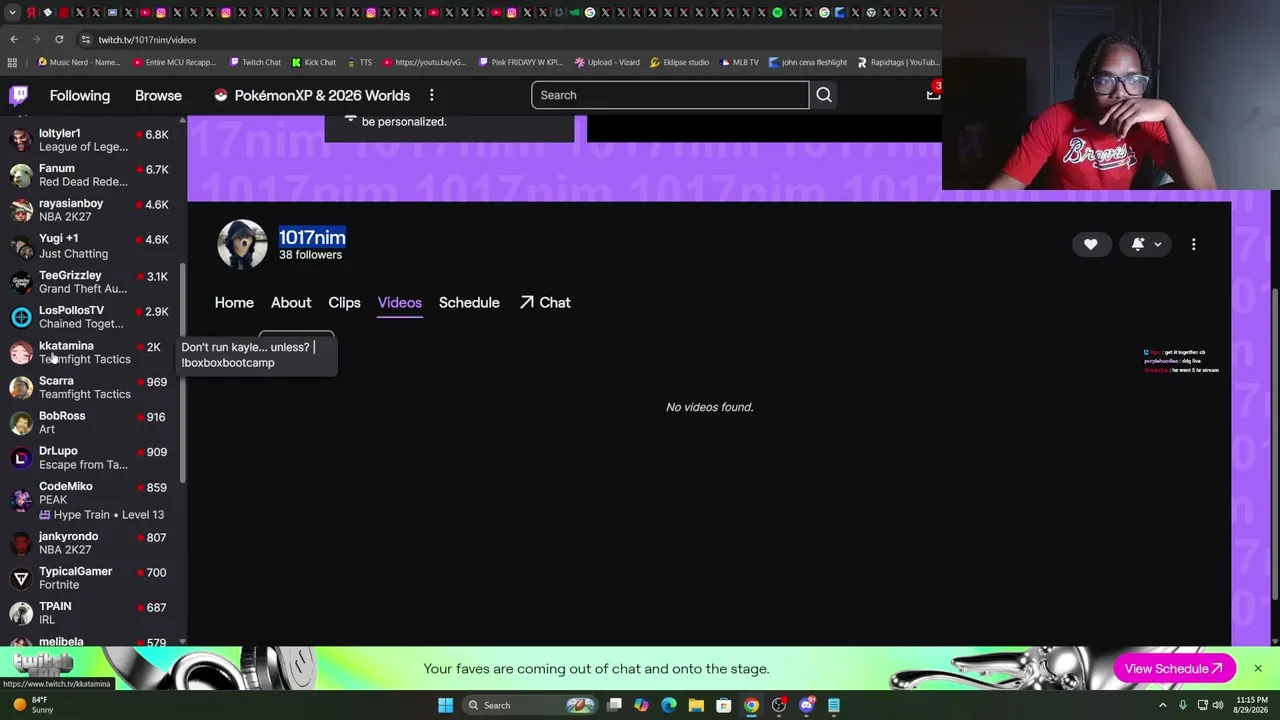Open rayasianboy's channel in the sidebar

[94, 210]
